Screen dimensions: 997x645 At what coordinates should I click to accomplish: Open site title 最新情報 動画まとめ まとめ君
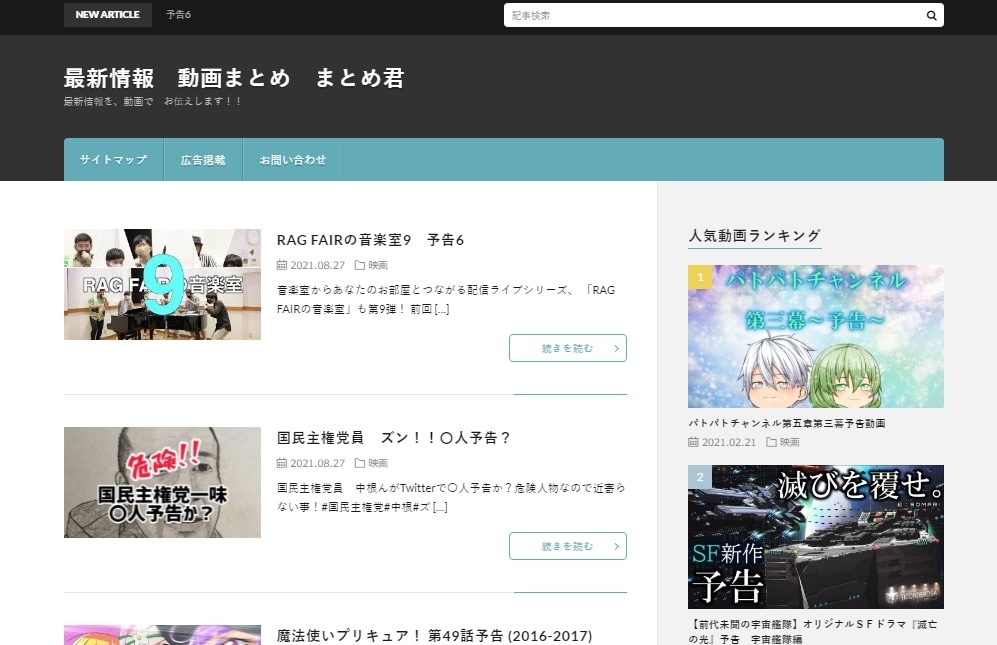(234, 78)
